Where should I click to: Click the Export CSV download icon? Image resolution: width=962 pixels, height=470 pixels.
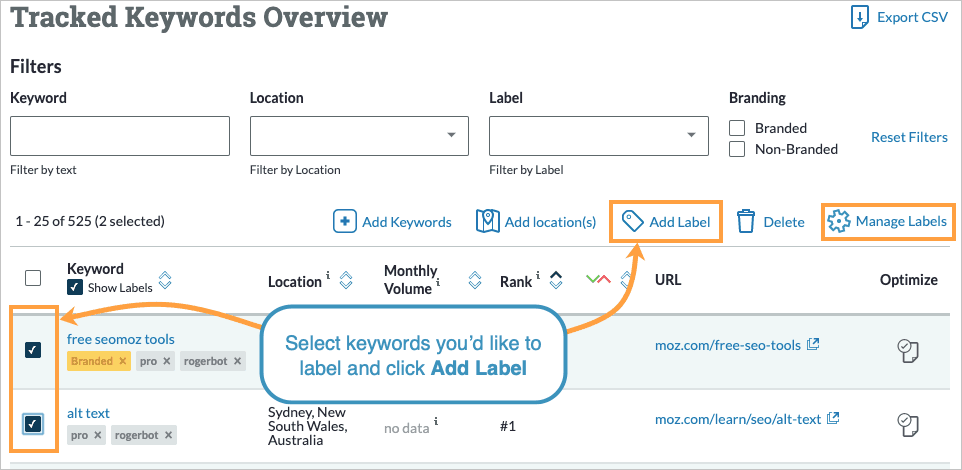[x=859, y=18]
